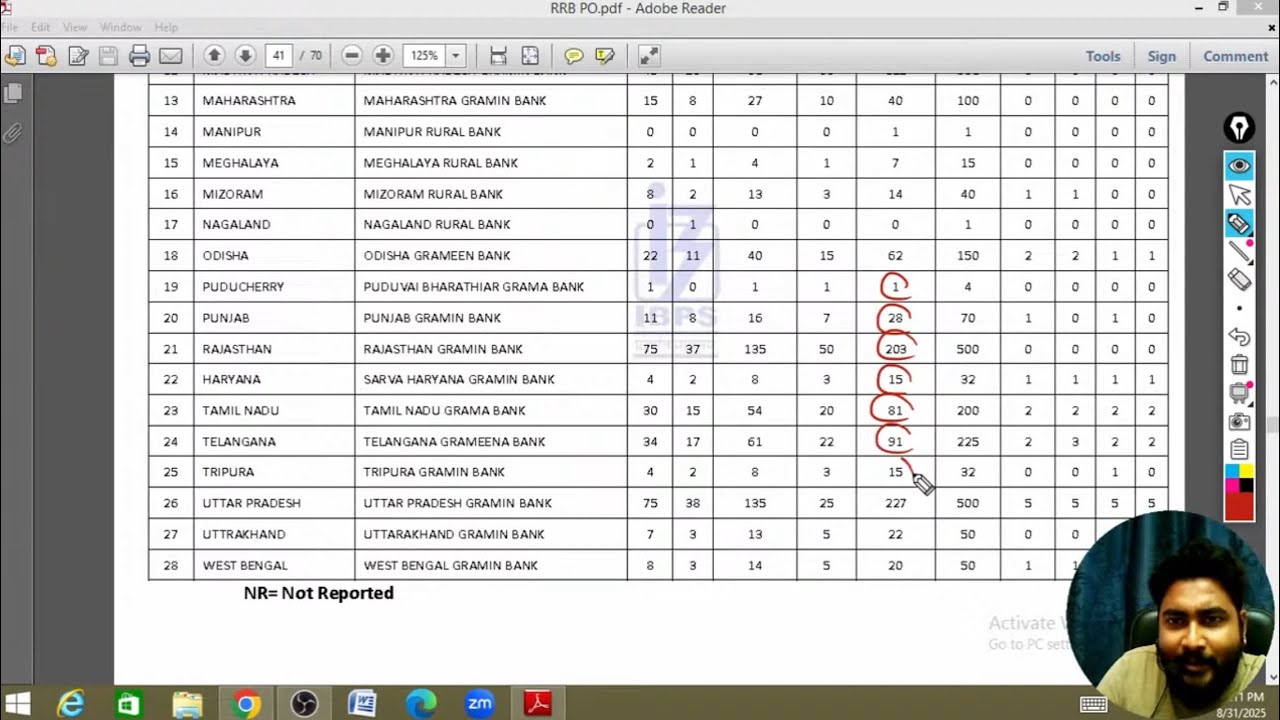The width and height of the screenshot is (1280, 720).
Task: Select the cyan color swatch
Action: (1232, 471)
